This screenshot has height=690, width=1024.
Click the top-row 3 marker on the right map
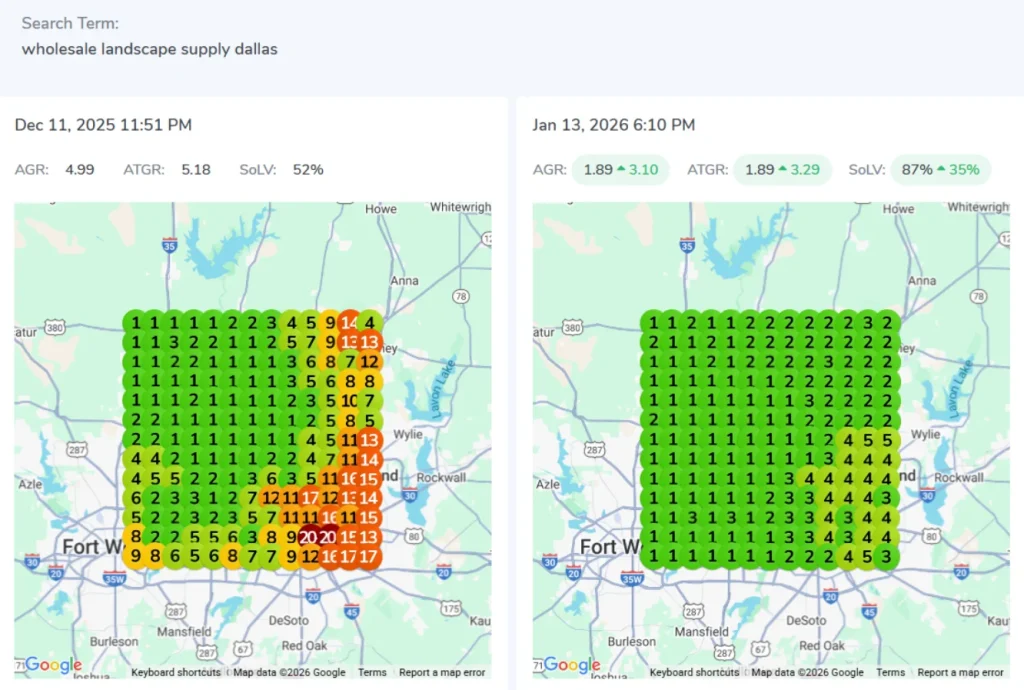(867, 323)
